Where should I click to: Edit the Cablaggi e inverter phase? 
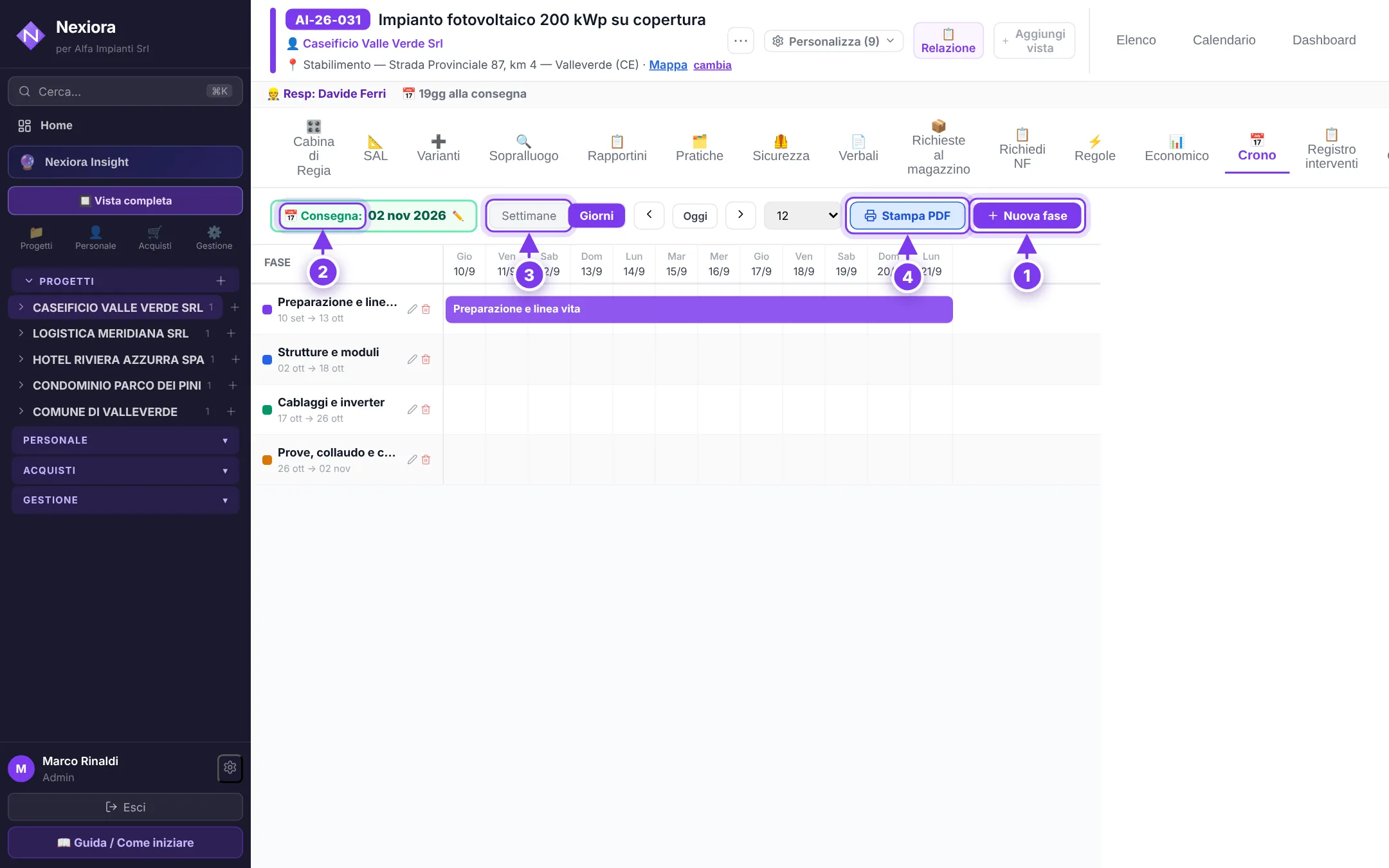click(412, 410)
